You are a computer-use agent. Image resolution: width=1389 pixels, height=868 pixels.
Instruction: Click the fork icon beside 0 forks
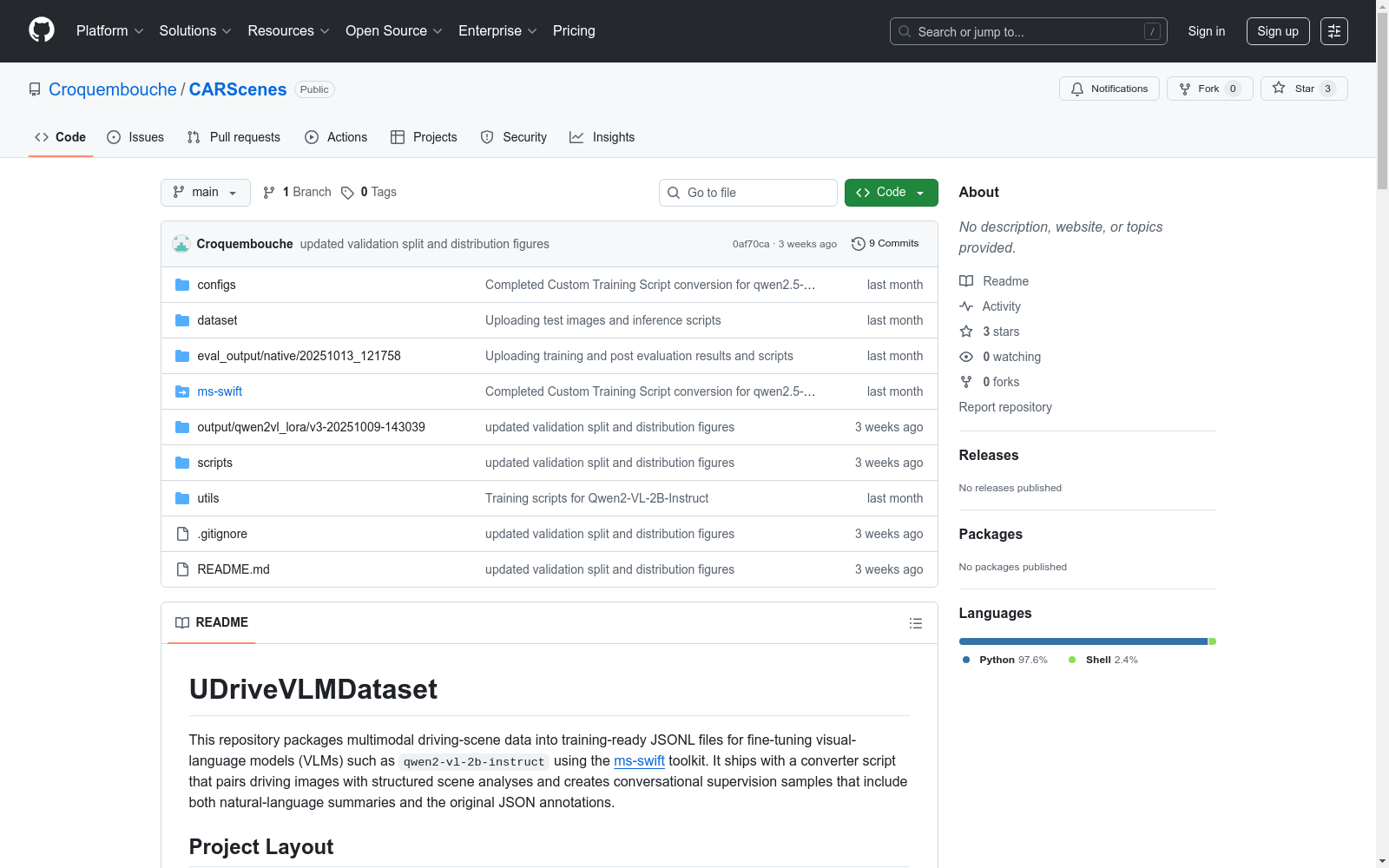[966, 382]
